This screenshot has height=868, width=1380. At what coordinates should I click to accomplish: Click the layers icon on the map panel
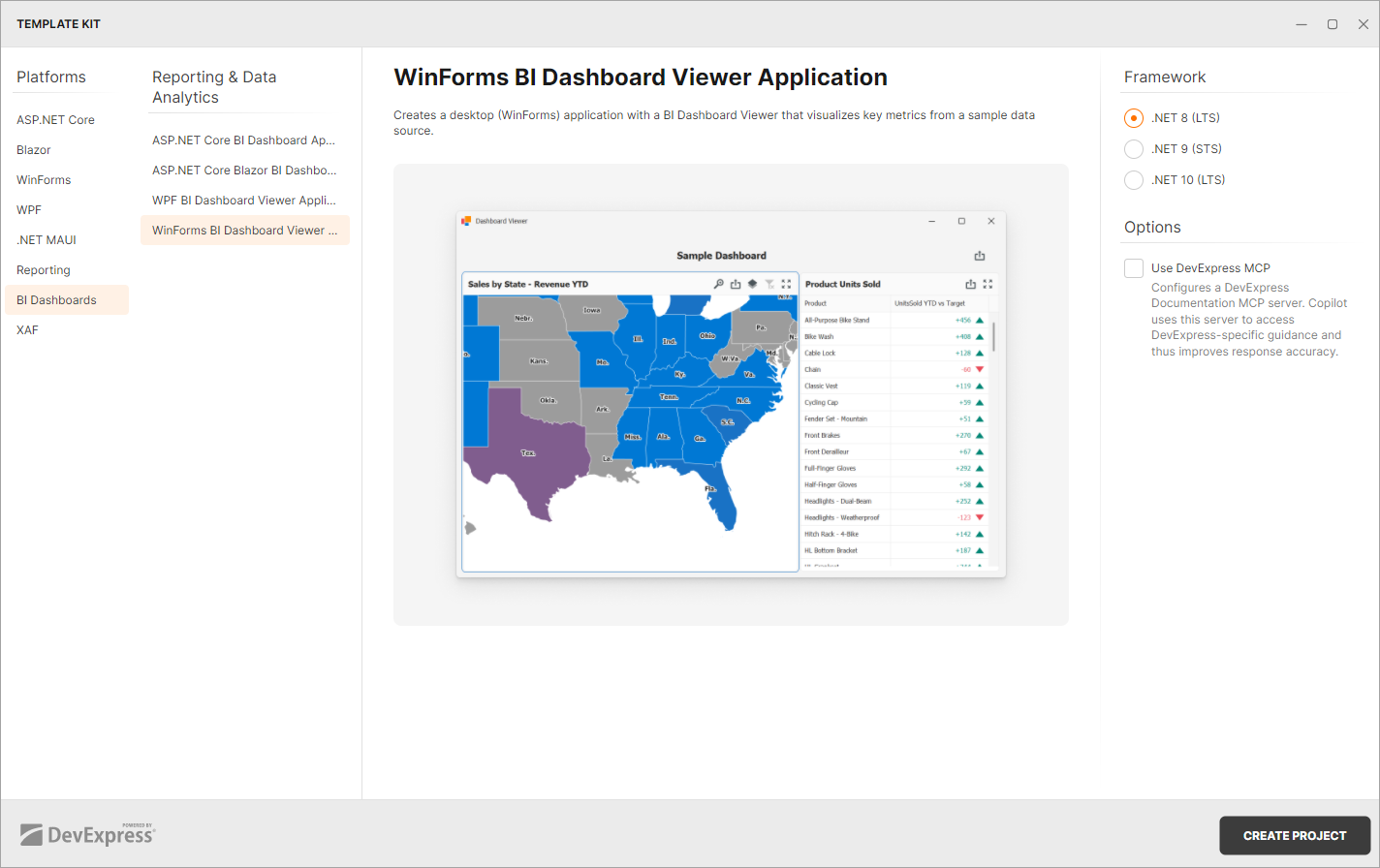754,284
